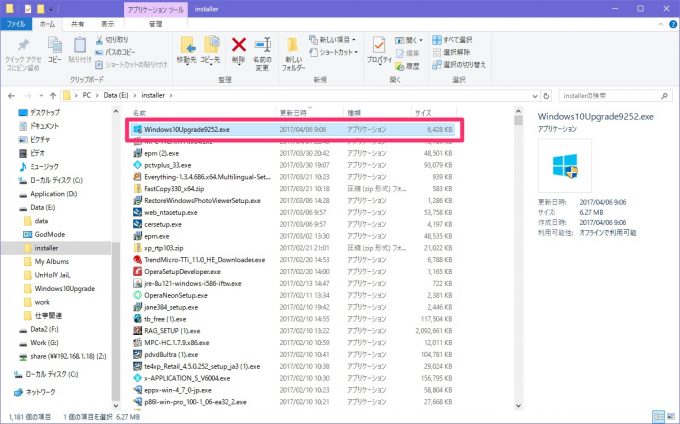680x424 pixels.
Task: Switch to the ホーム ribbon tab
Action: [47, 24]
